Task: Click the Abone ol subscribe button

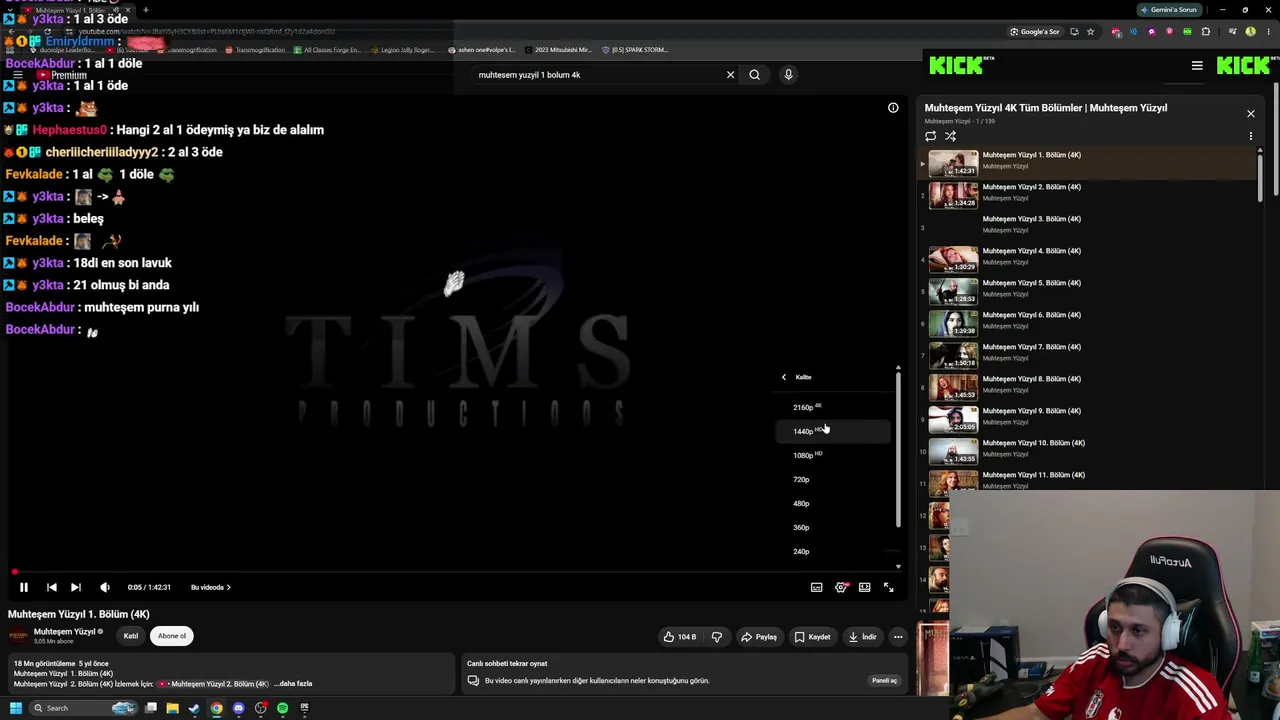Action: 172,636
